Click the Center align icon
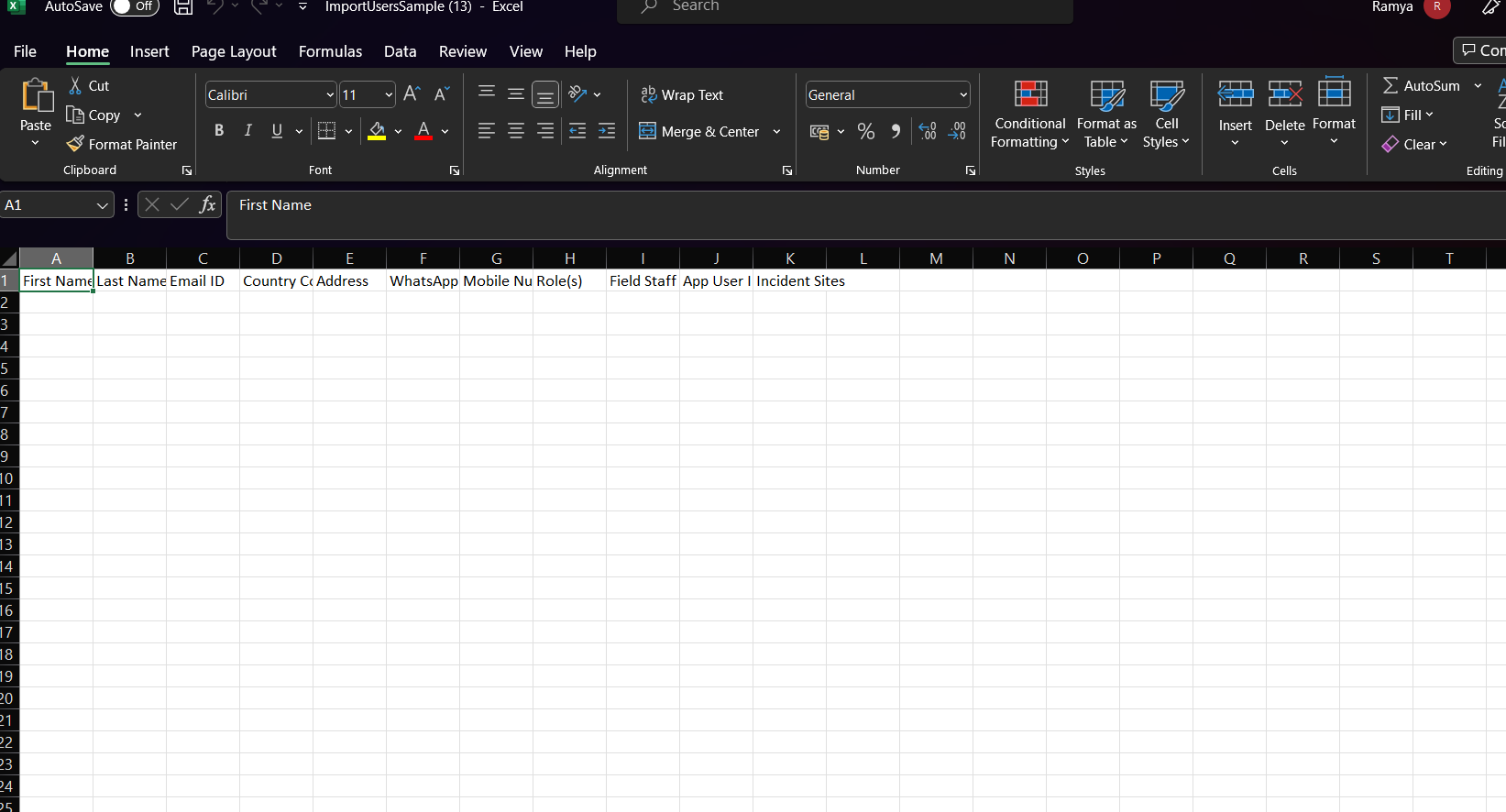 516,132
